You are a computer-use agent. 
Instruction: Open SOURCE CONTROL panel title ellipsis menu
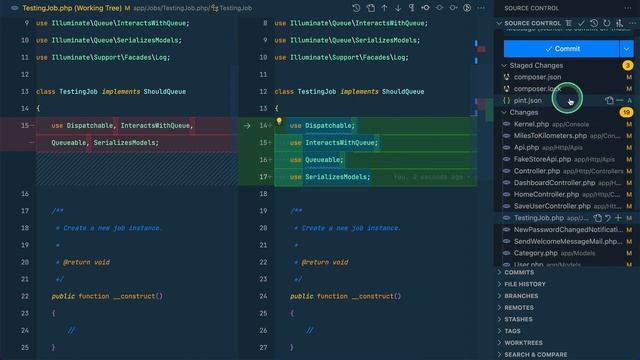click(627, 8)
